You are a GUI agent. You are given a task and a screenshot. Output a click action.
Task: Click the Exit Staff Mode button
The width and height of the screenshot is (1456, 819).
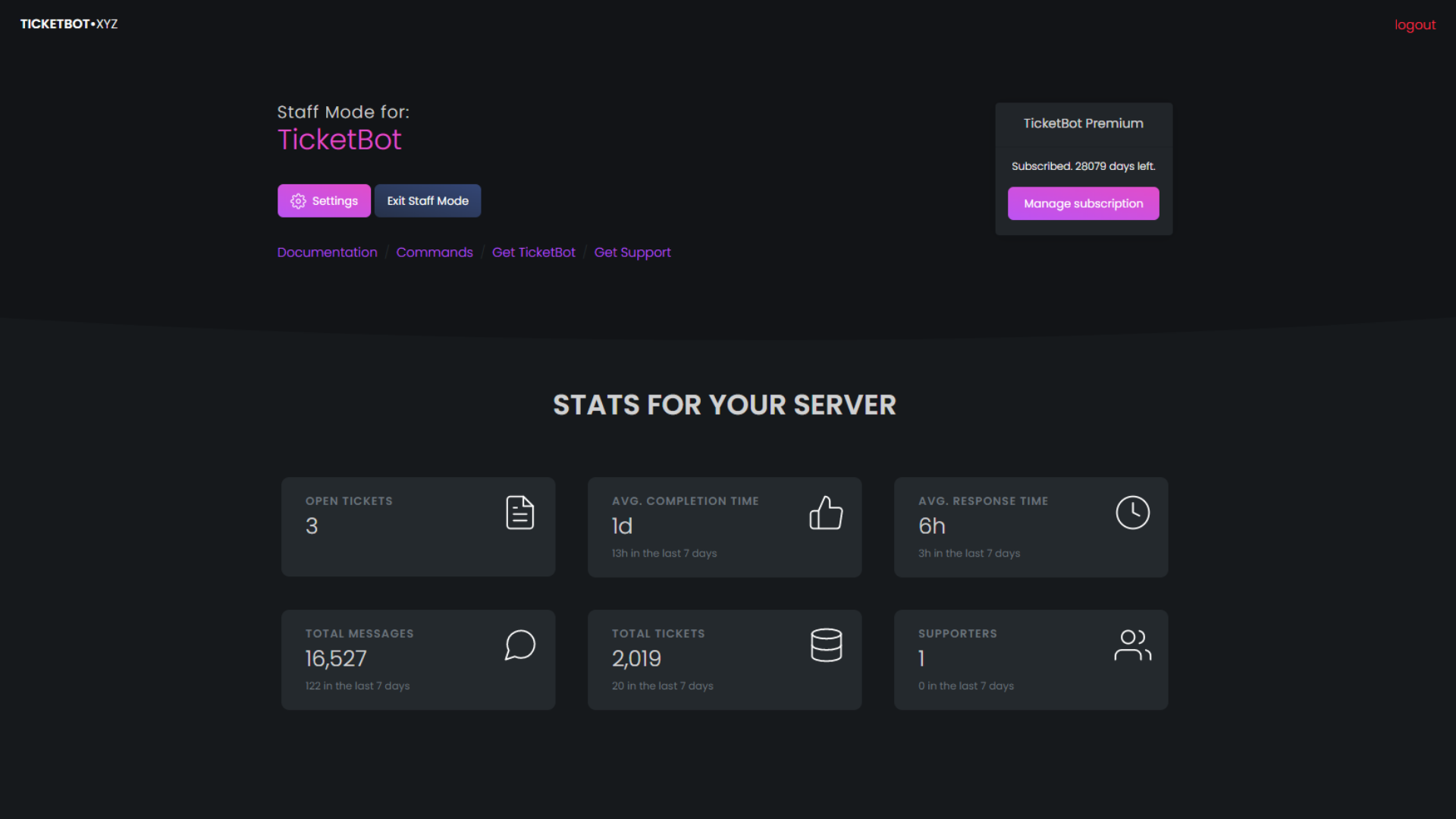point(428,201)
